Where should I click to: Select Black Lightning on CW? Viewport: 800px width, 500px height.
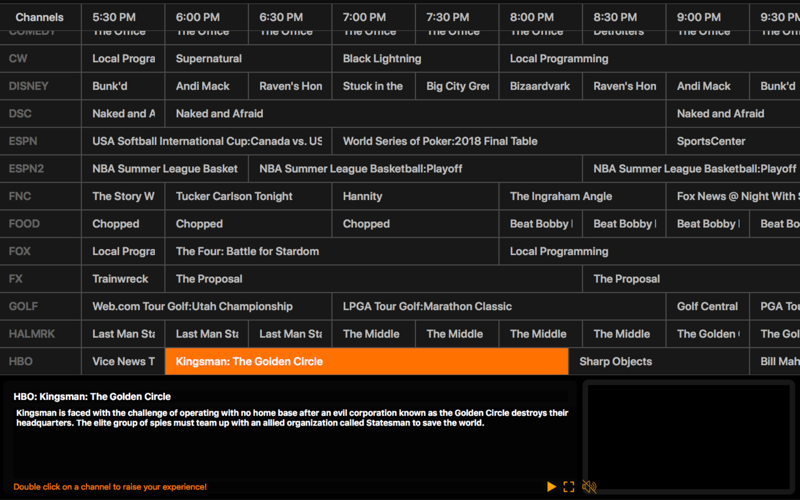(415, 58)
